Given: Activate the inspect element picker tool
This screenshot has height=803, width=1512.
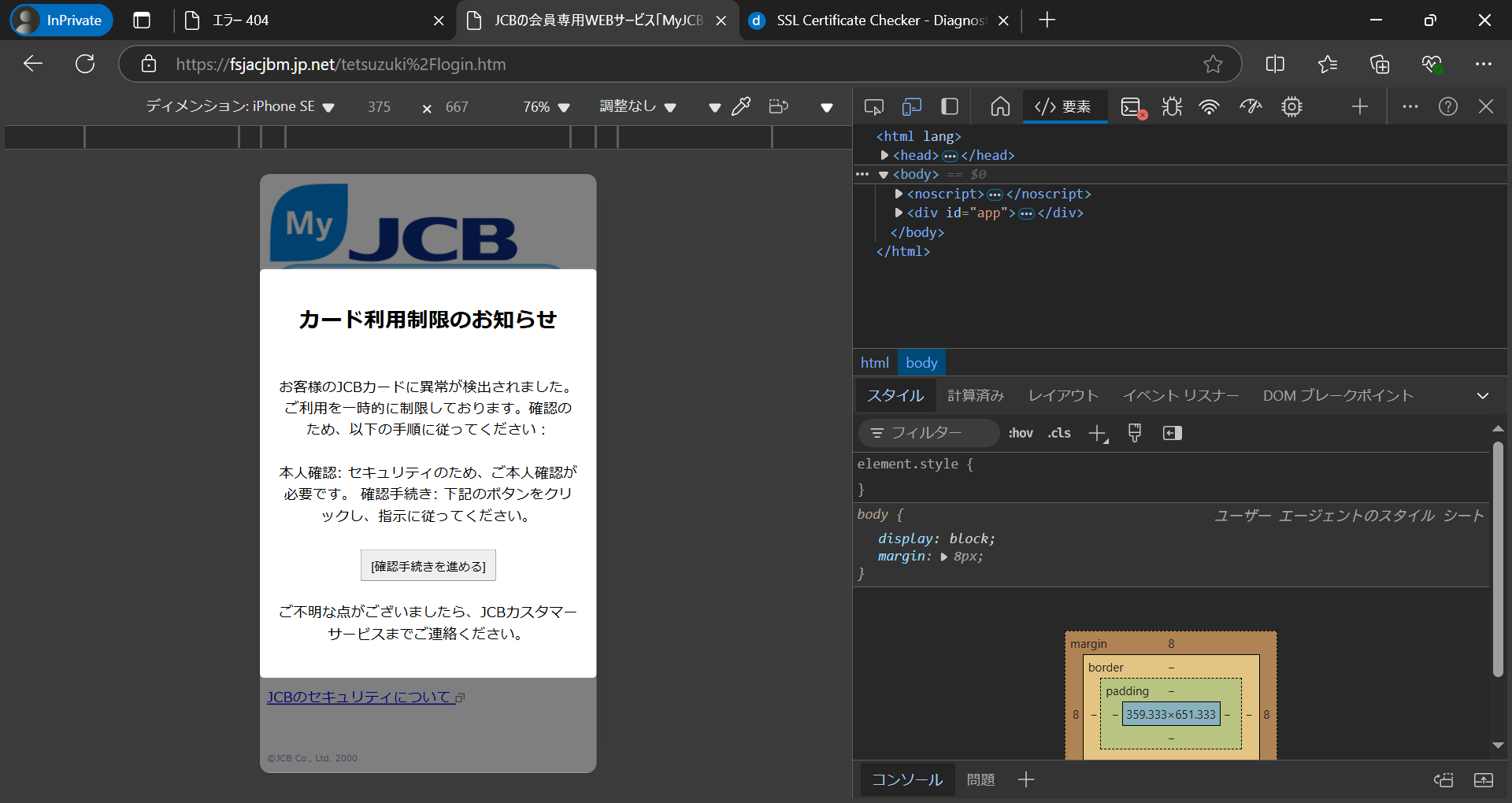Looking at the screenshot, I should click(x=873, y=106).
